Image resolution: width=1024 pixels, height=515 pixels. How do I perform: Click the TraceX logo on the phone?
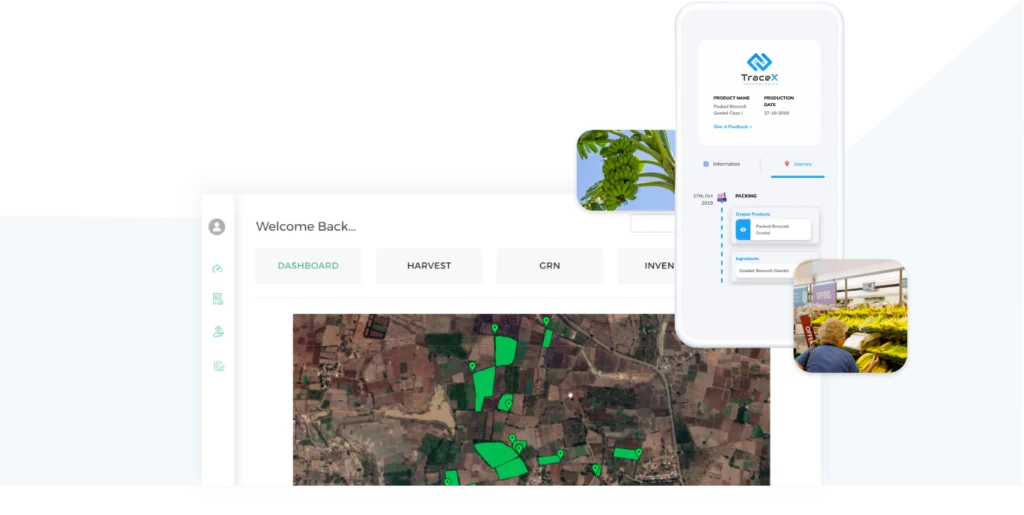pos(760,69)
